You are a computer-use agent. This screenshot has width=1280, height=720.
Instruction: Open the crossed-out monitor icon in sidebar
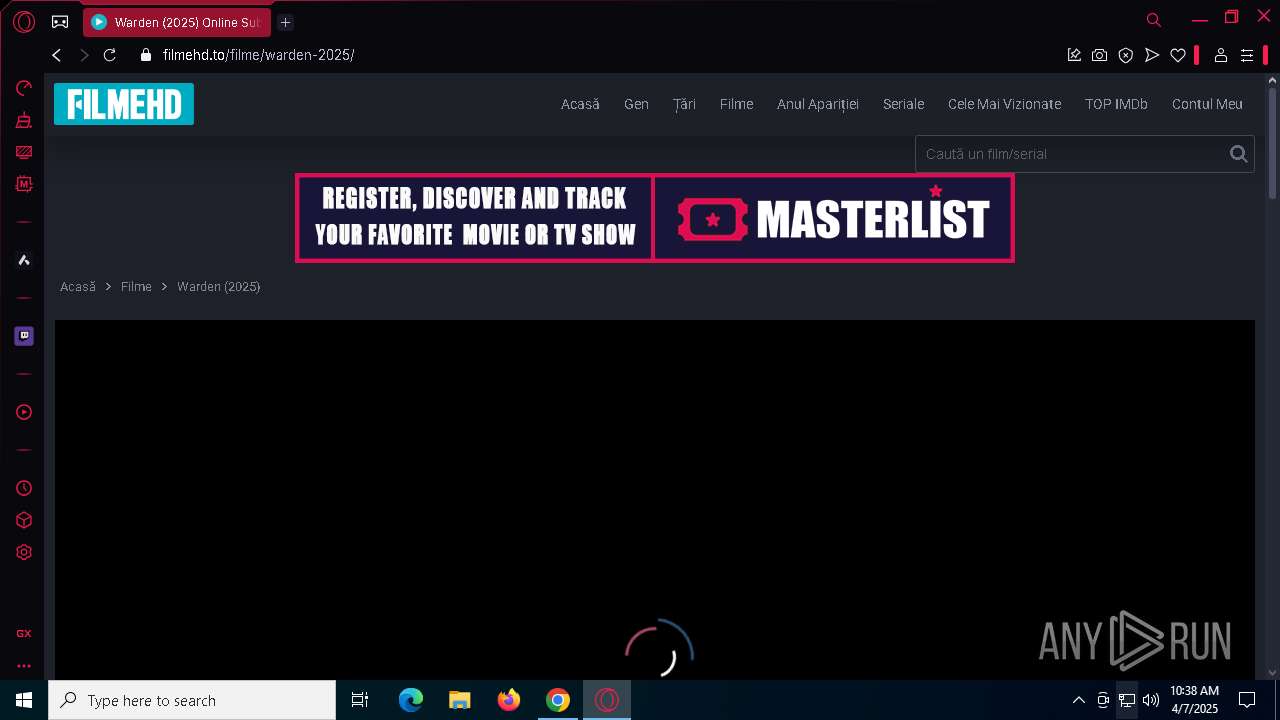(24, 152)
